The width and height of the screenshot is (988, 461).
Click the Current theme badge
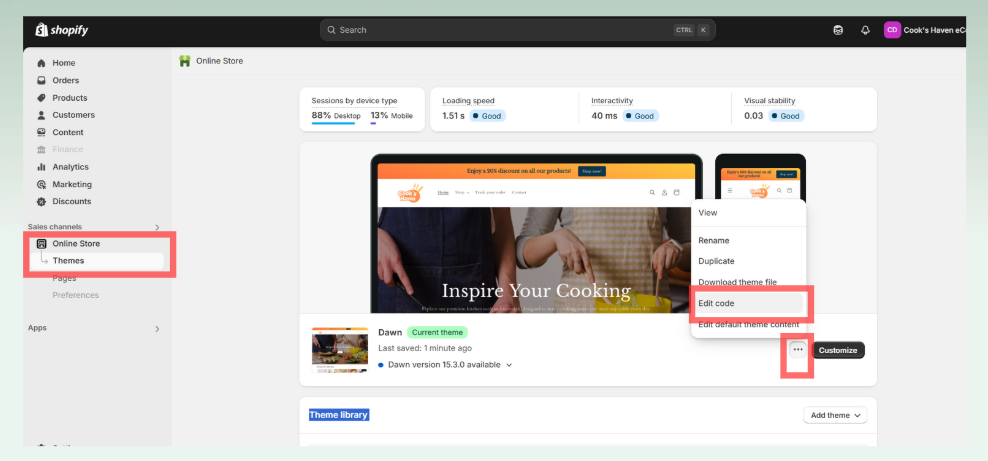437,333
